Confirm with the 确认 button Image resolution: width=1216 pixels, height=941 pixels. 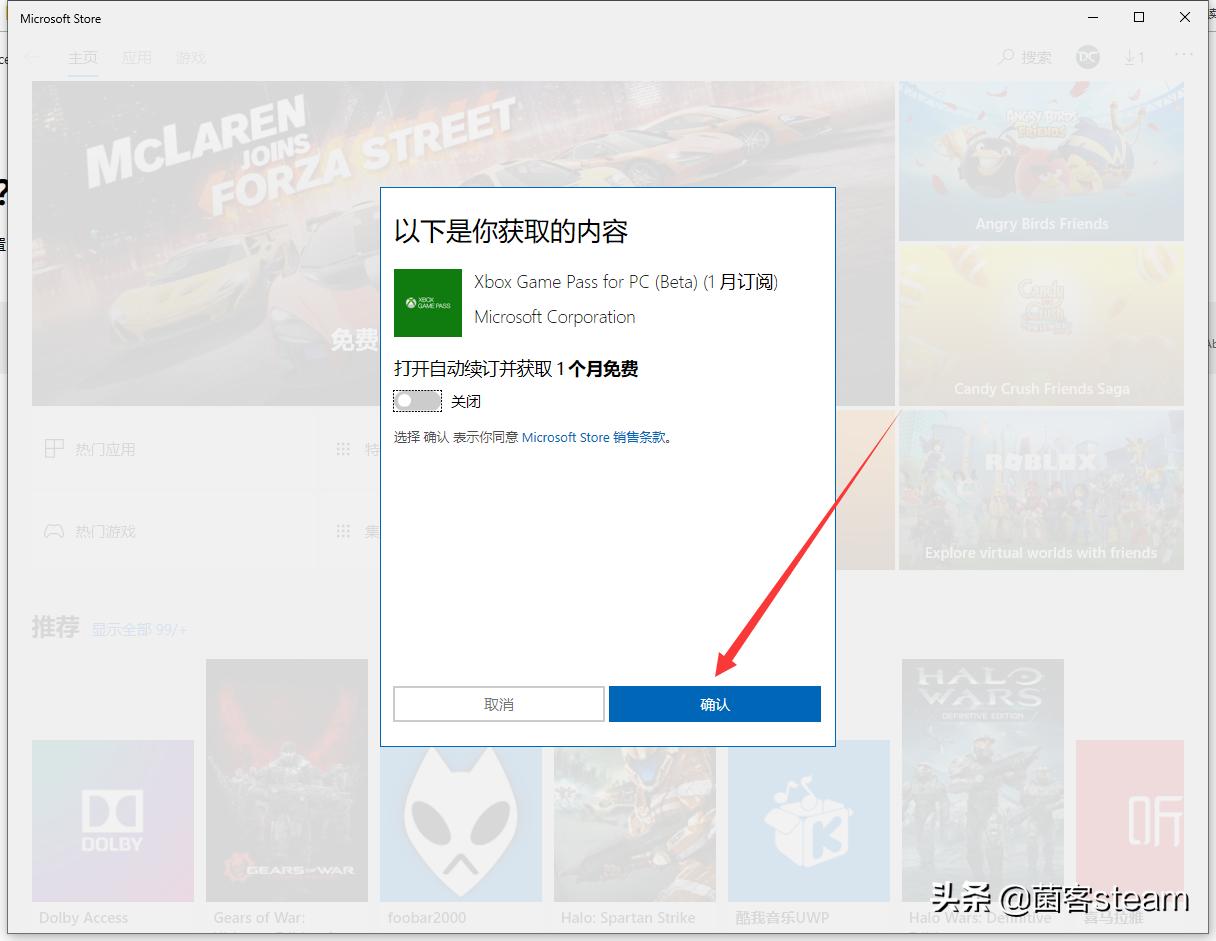(714, 703)
